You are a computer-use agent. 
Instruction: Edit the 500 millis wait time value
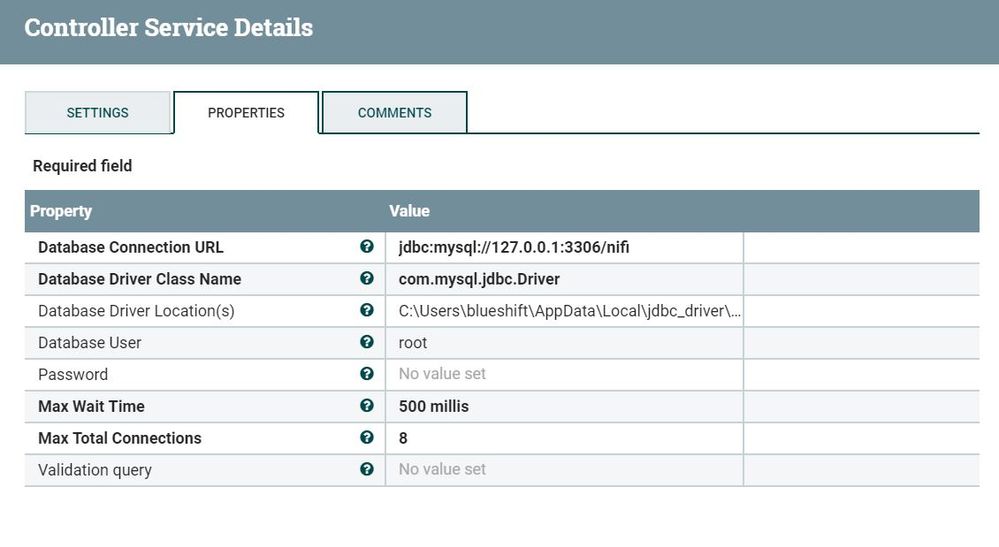pyautogui.click(x=564, y=406)
